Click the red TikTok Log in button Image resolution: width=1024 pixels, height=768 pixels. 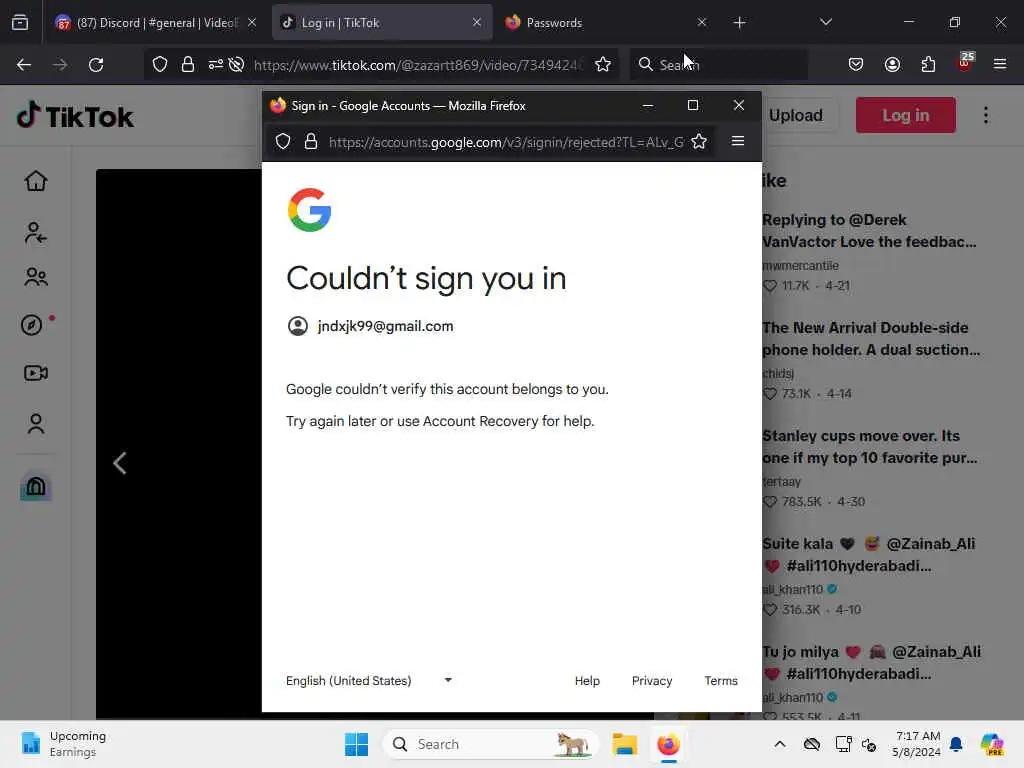[906, 116]
